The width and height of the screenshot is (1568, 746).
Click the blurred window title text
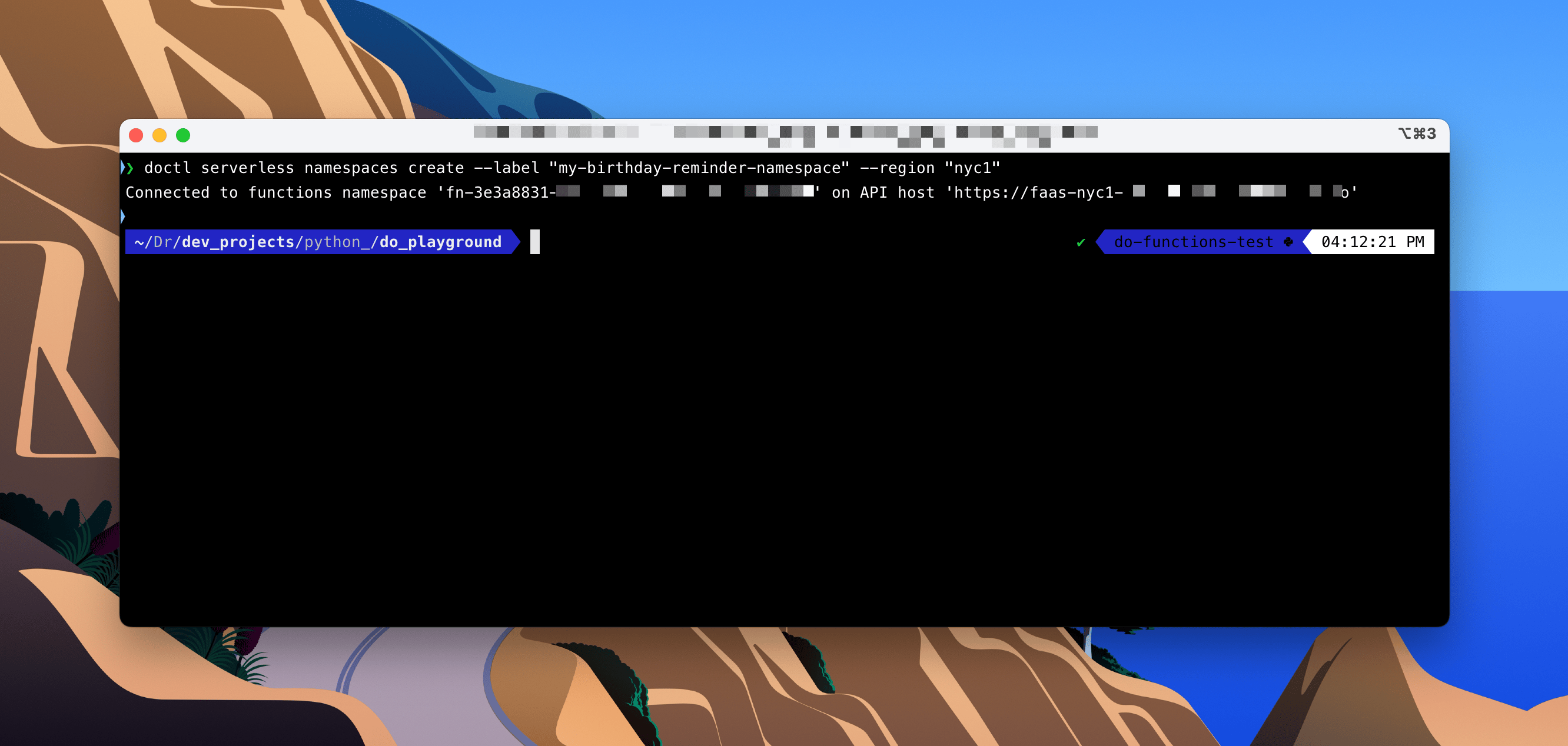(785, 136)
